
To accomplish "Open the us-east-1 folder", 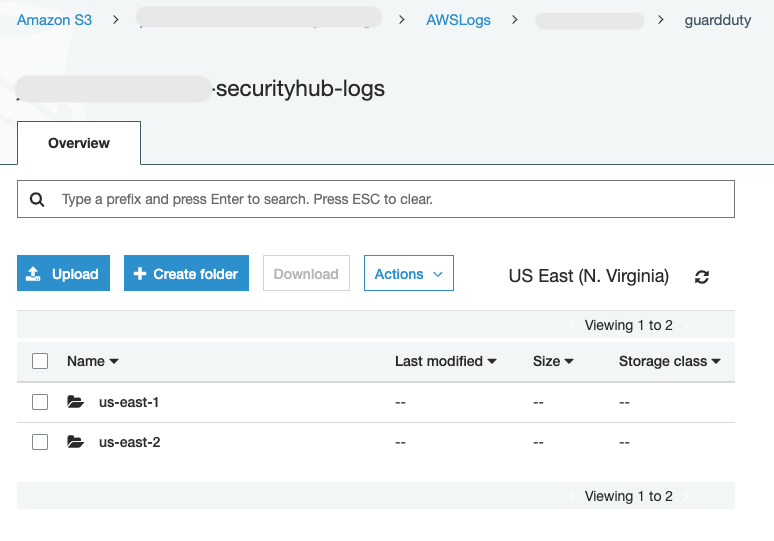I will click(129, 402).
